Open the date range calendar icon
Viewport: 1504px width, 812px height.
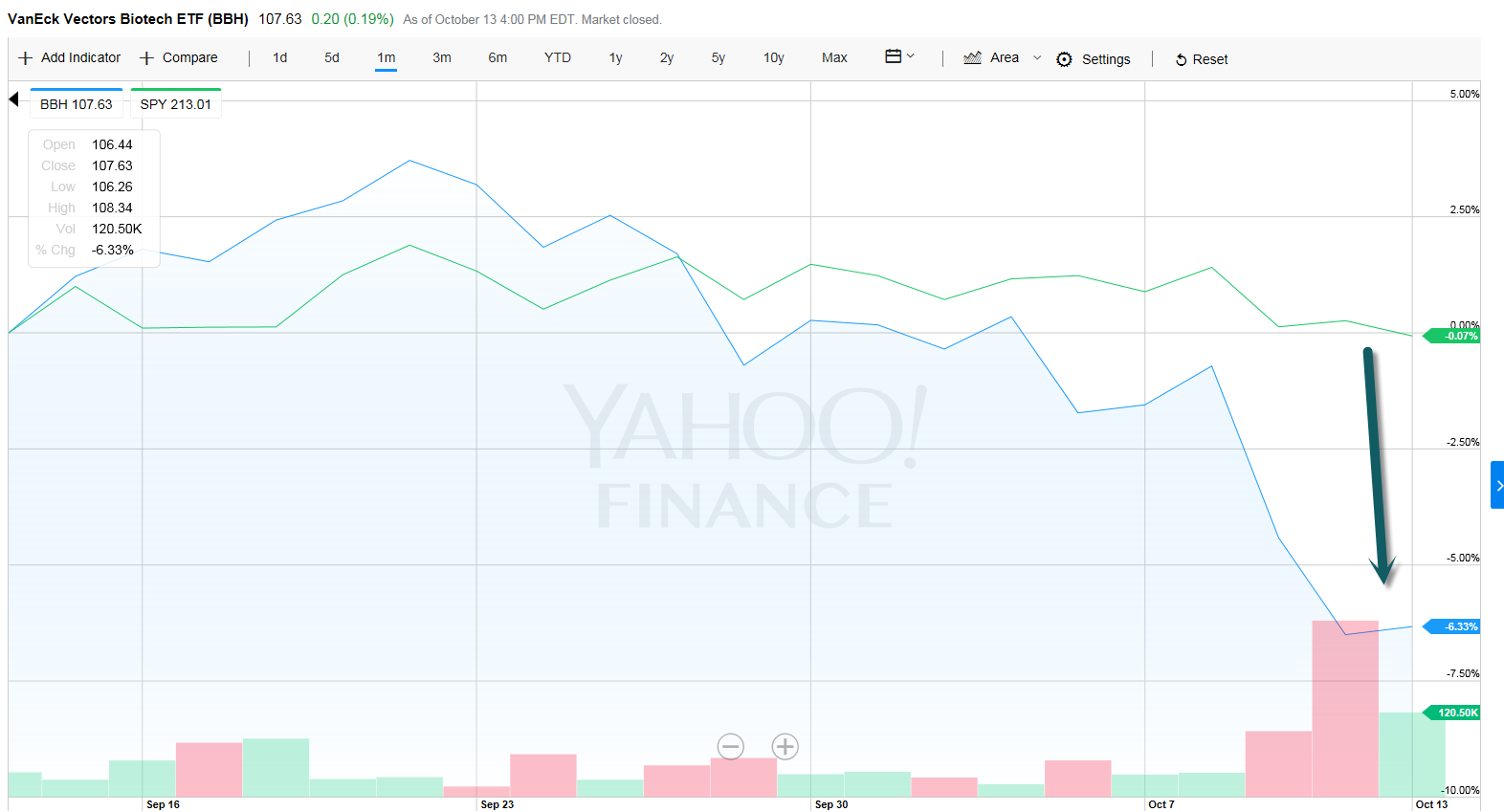click(x=893, y=56)
